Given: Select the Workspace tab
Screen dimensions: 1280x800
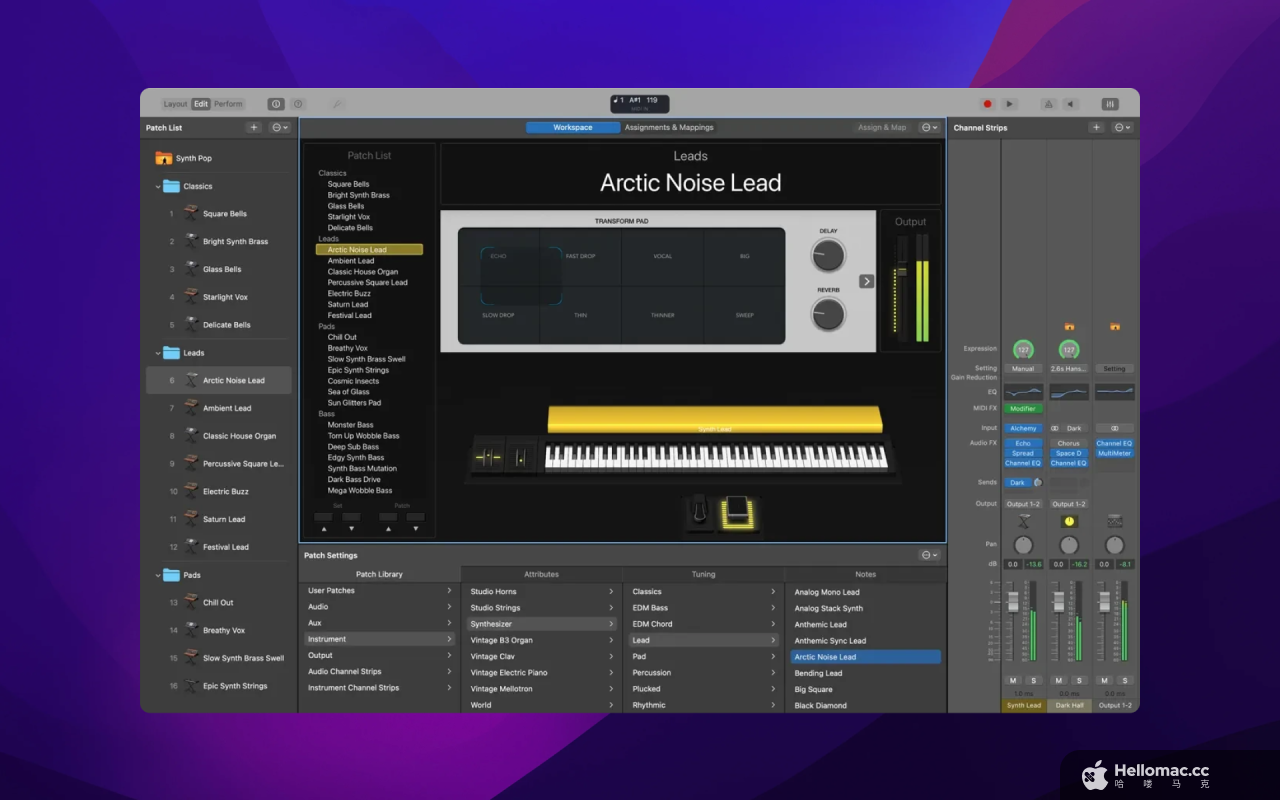Looking at the screenshot, I should (x=573, y=128).
